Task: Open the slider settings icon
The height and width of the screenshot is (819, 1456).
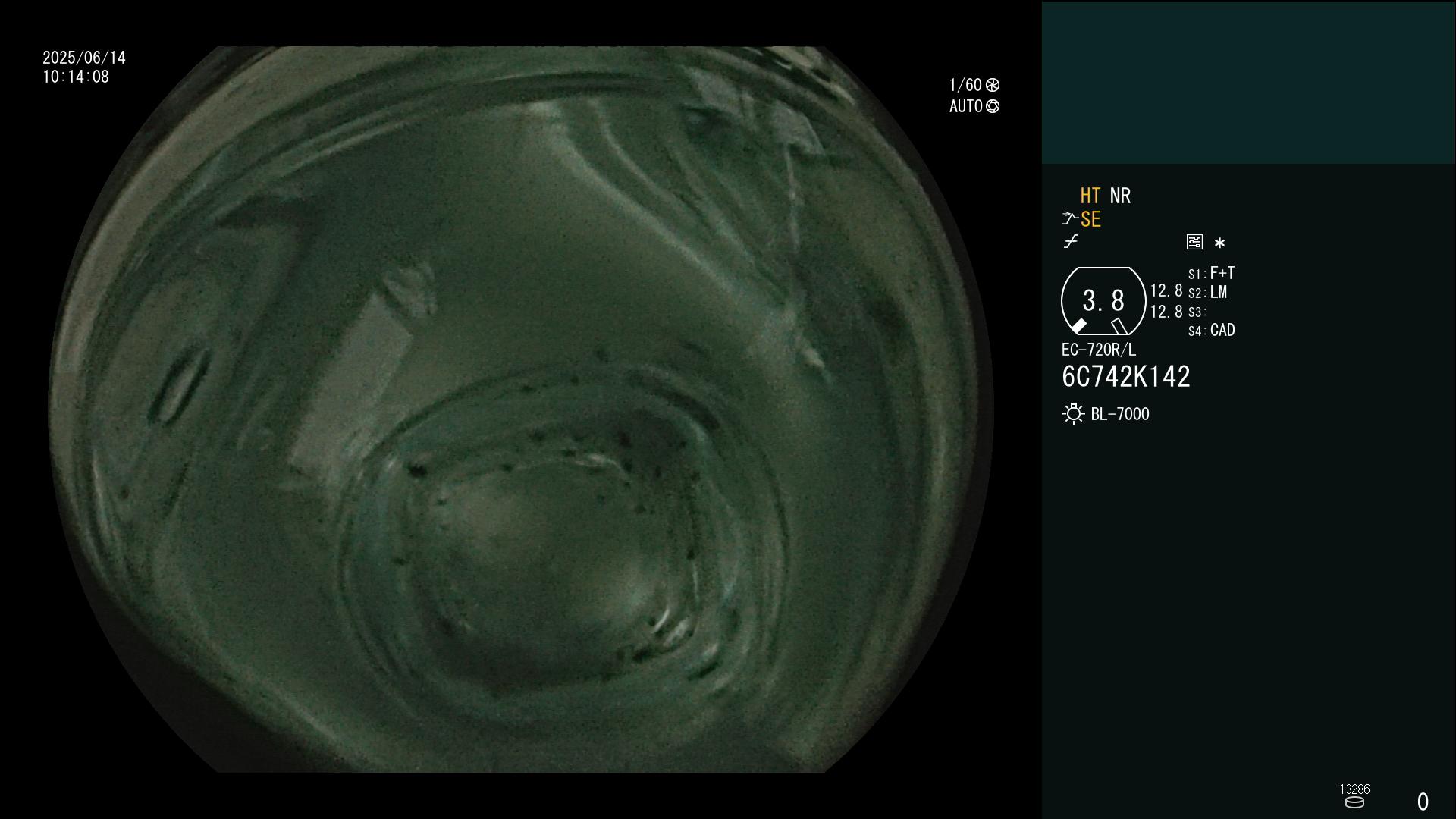Action: point(1194,242)
